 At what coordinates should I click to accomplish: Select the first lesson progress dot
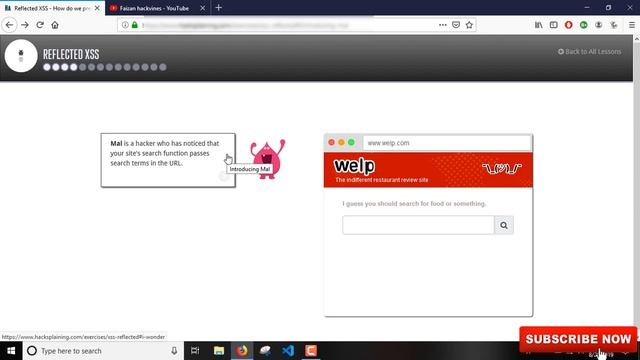coord(47,67)
